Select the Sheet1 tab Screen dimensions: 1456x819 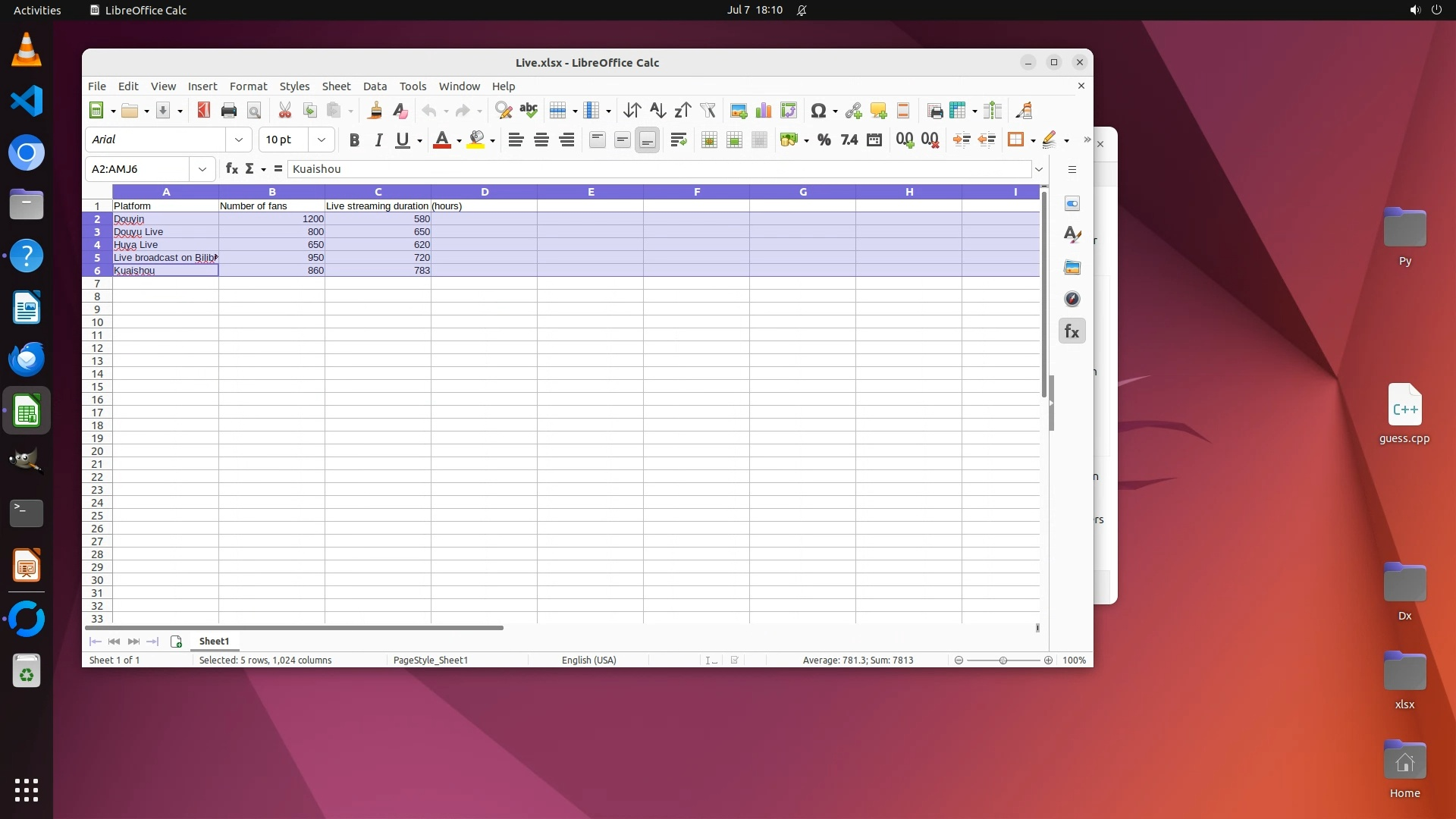point(214,642)
